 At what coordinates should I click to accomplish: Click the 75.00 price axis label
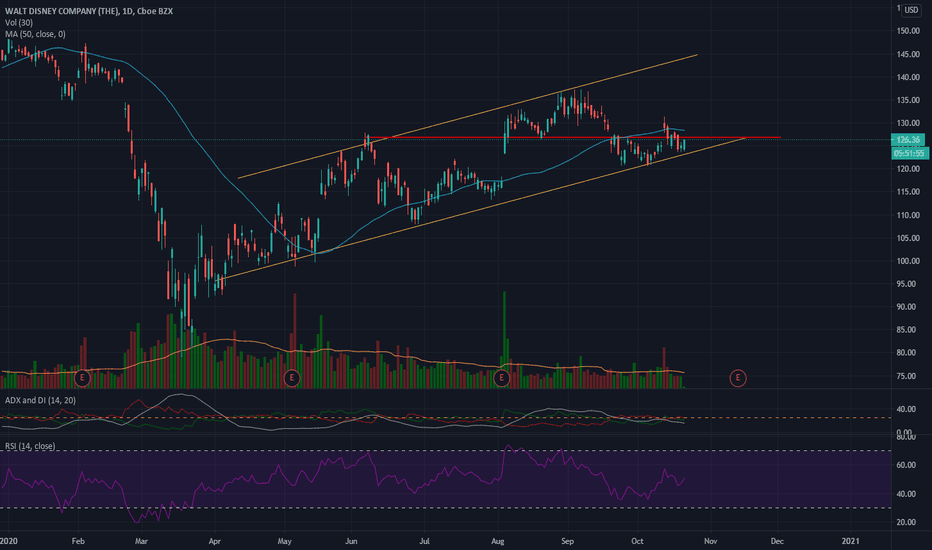[x=908, y=376]
